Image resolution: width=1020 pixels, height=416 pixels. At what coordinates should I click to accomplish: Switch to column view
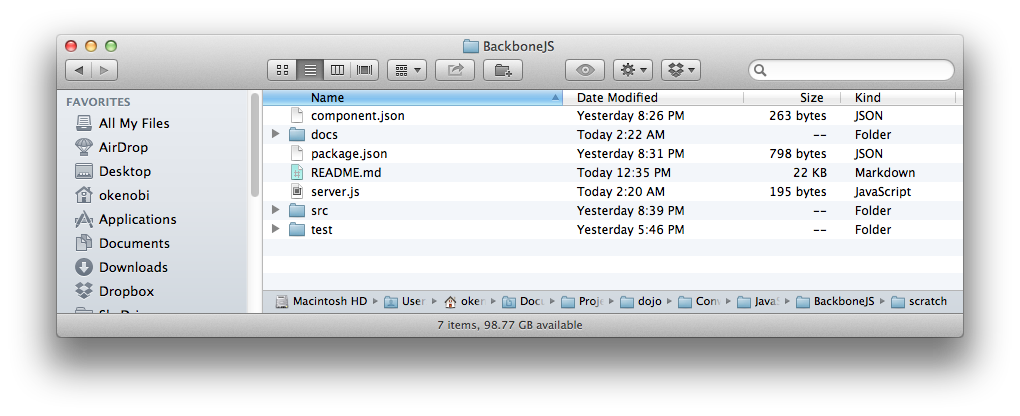pyautogui.click(x=337, y=70)
